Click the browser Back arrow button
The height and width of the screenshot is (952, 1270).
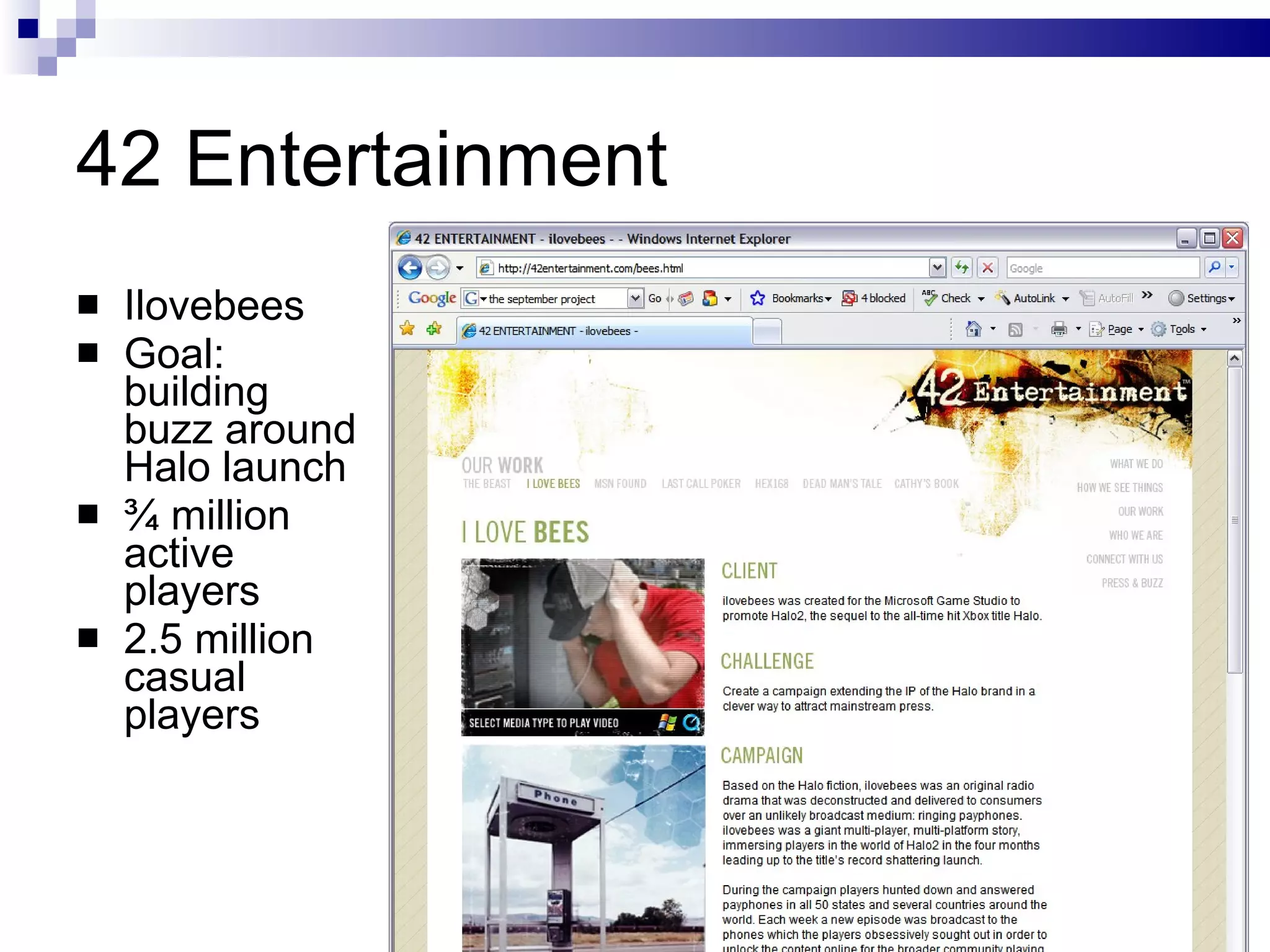click(x=410, y=268)
